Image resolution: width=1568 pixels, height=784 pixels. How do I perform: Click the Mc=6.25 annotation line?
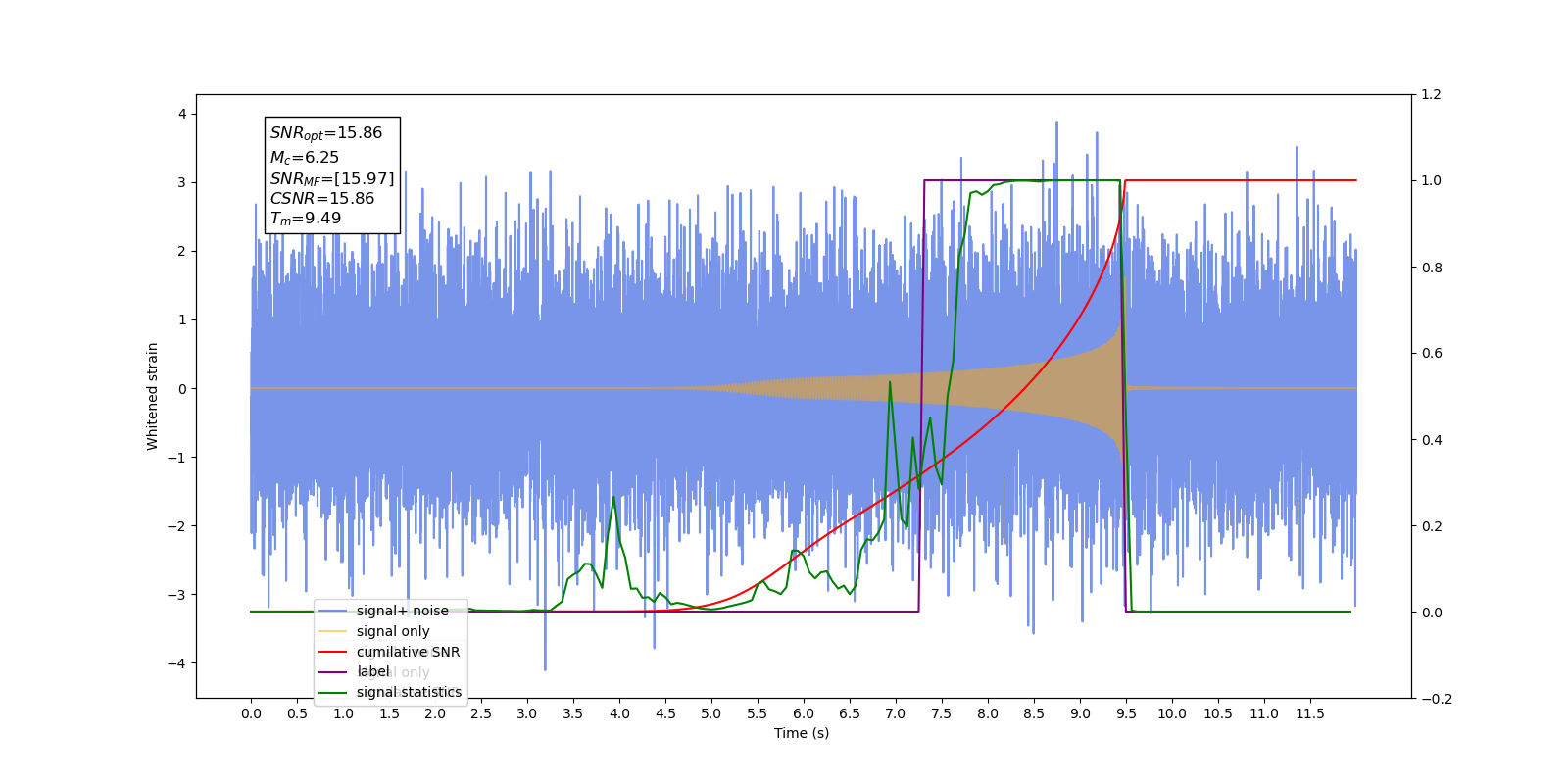305,157
